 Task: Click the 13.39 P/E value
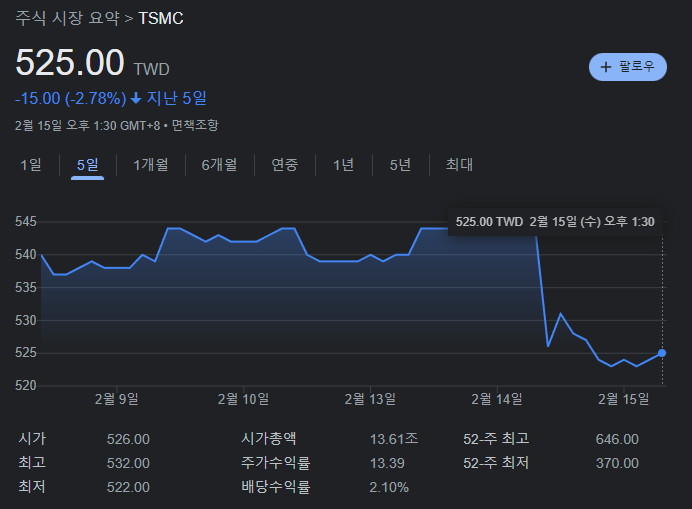tap(387, 463)
